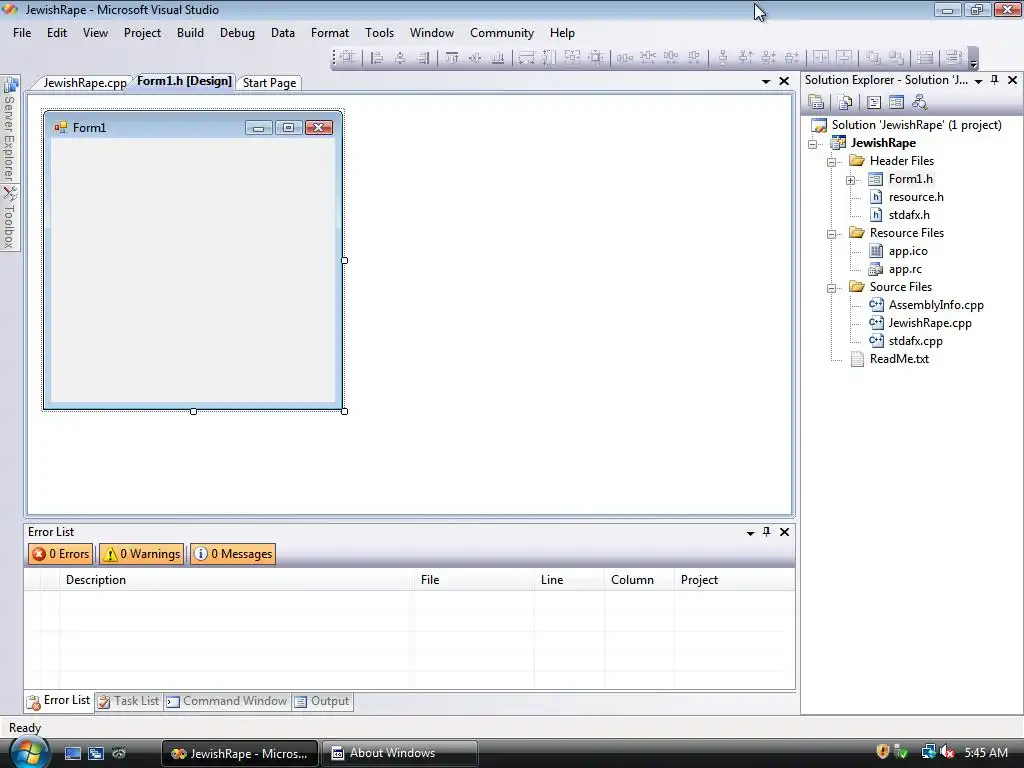
Task: Click the Make Same Width icon
Action: point(526,57)
